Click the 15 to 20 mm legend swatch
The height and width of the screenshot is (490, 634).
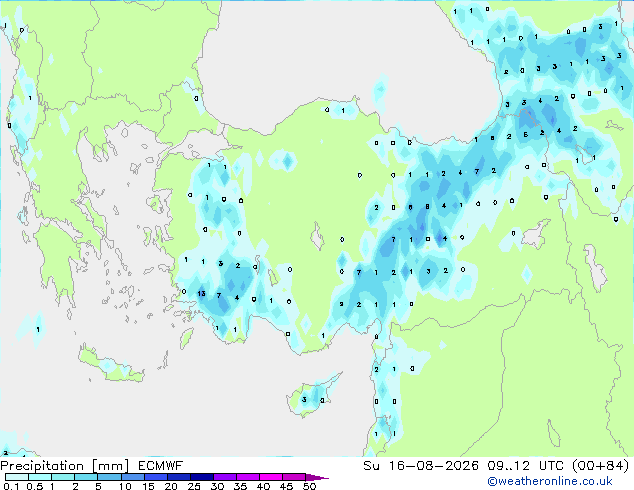(x=155, y=477)
